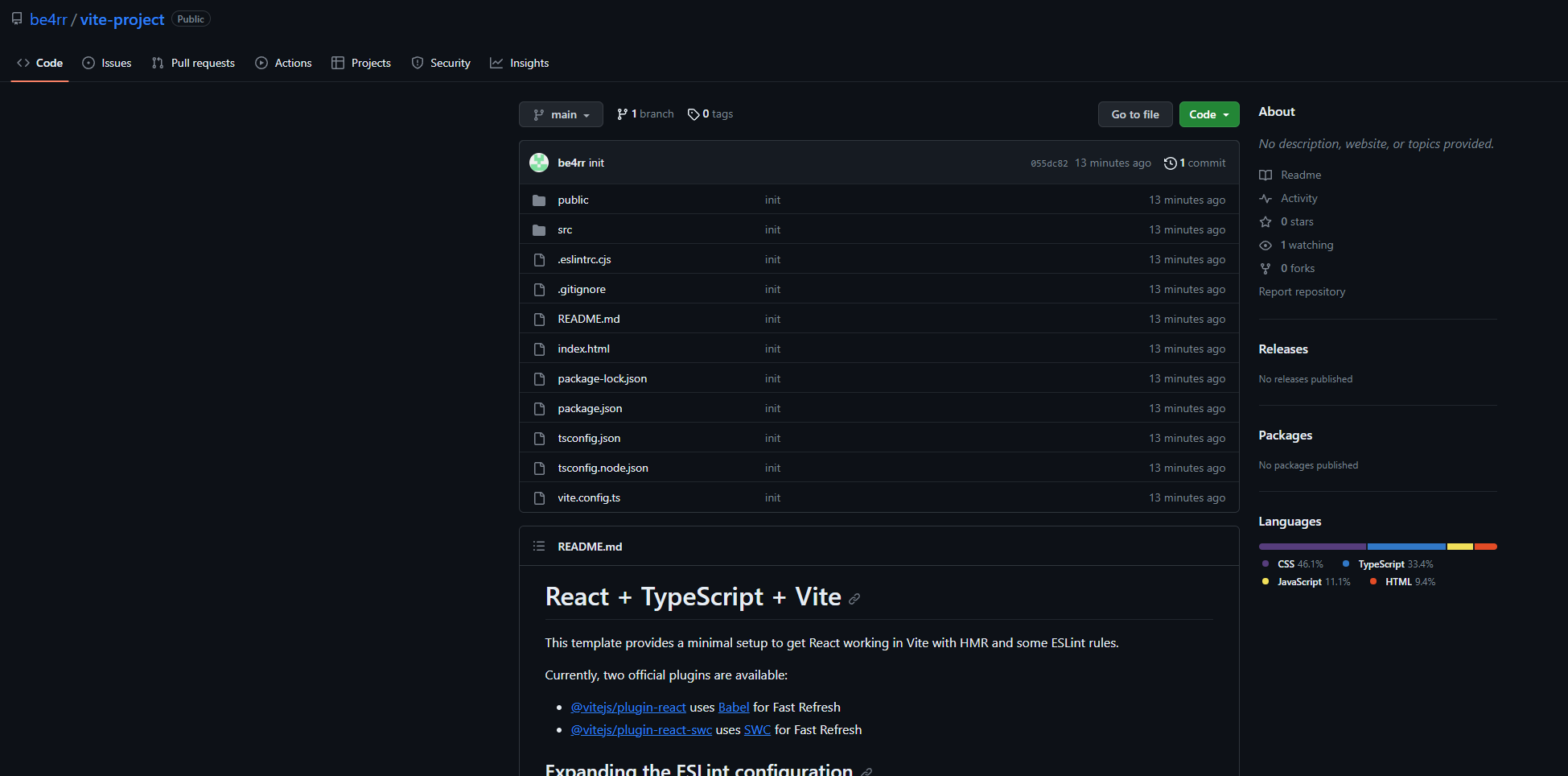Click the Go to file button
Screen dimensions: 1568x776
(x=1135, y=114)
